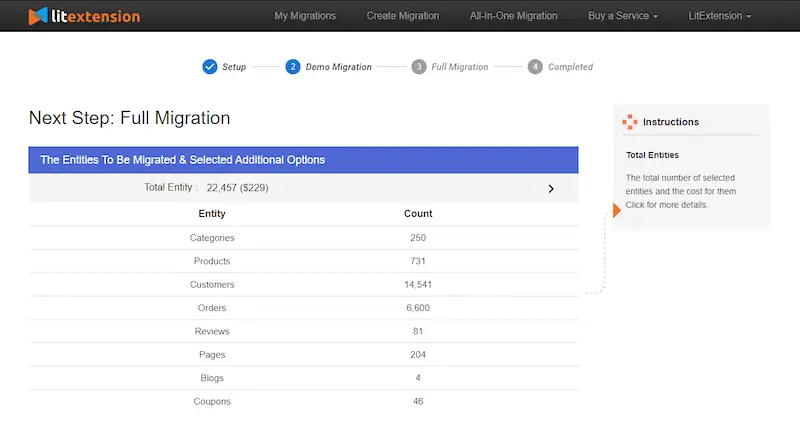Click the Full Migration step label
This screenshot has height=423, width=800.
point(460,67)
